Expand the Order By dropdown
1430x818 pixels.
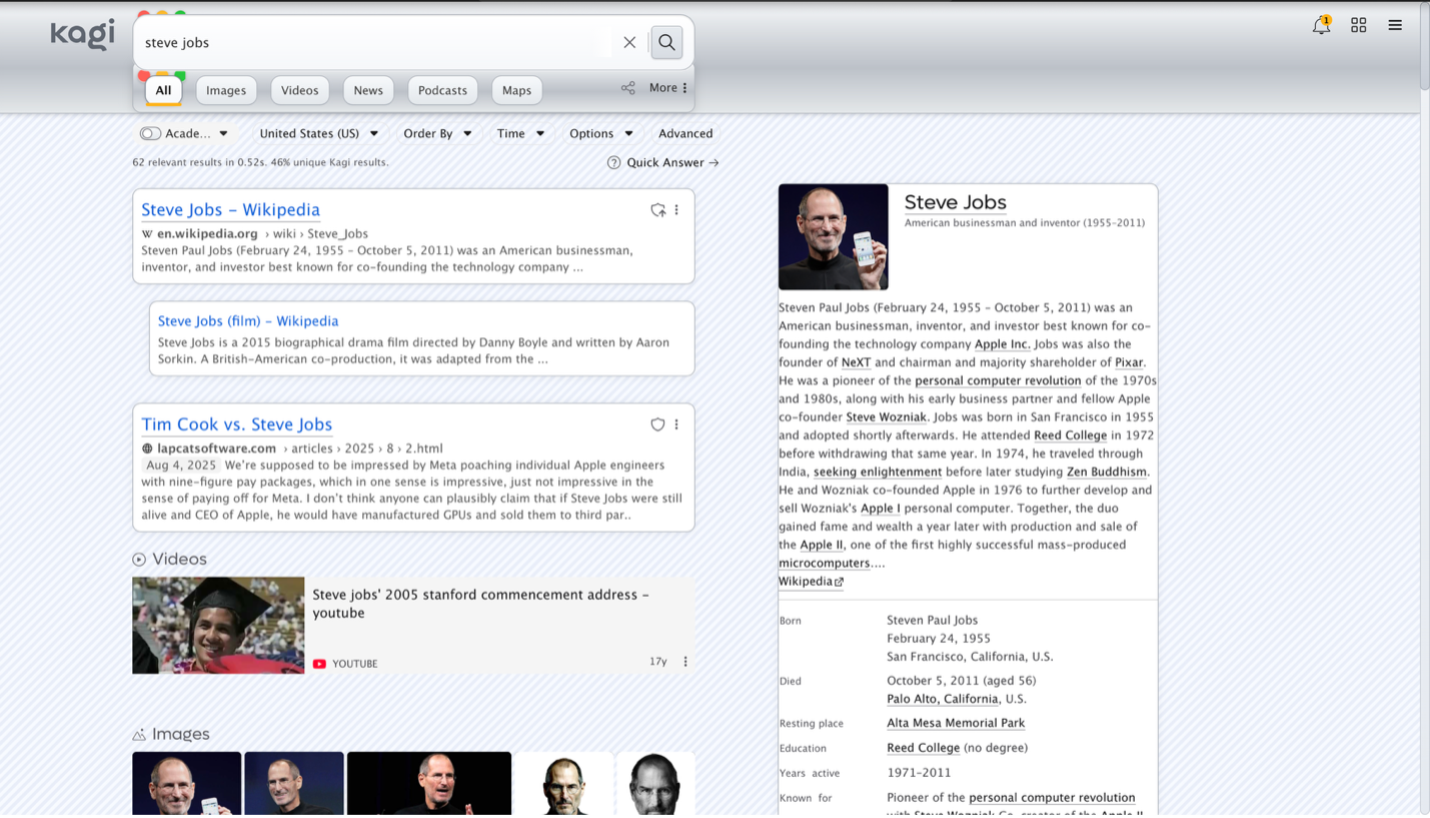point(438,132)
